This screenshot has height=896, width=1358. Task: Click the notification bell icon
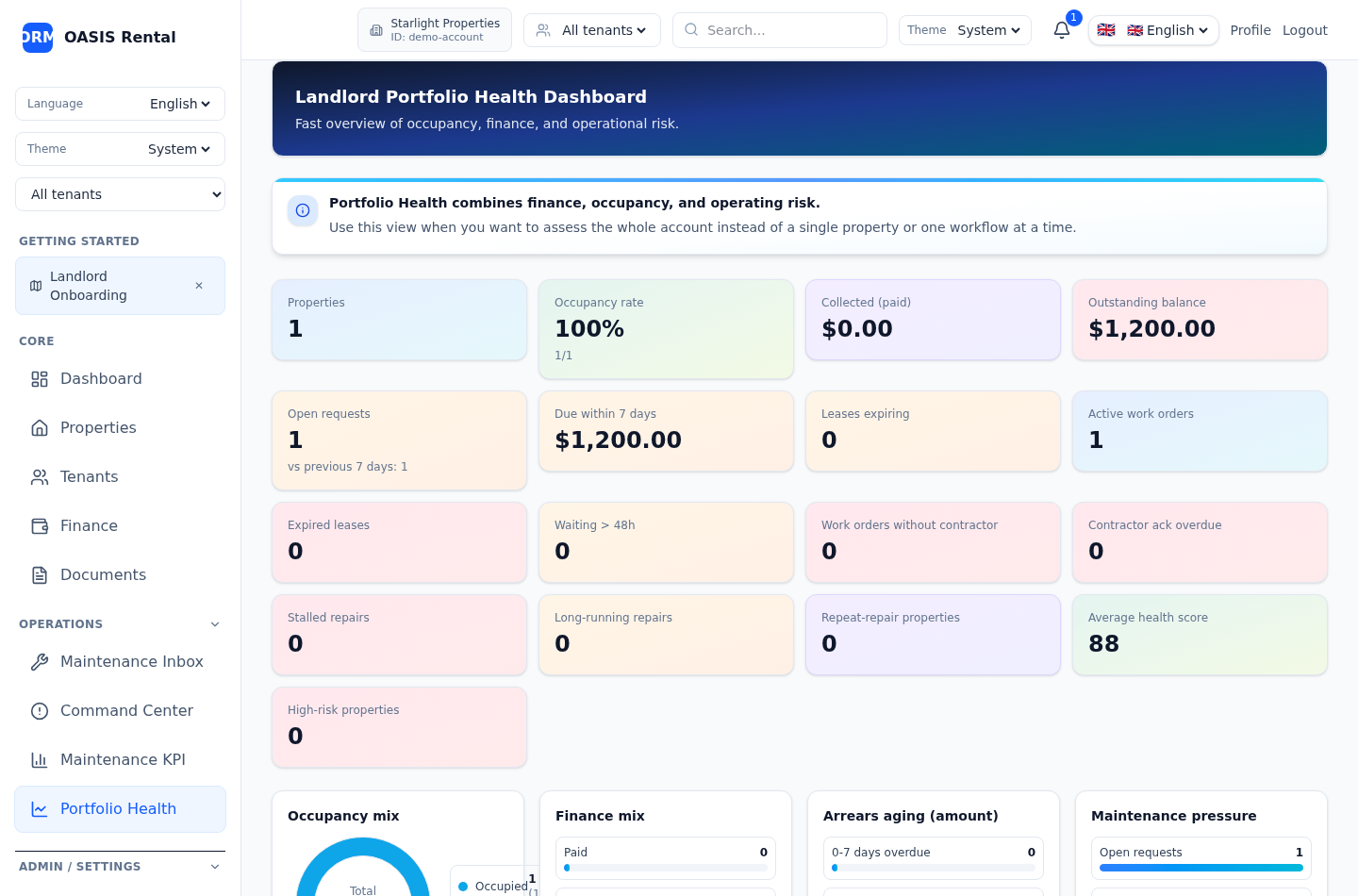[1061, 30]
